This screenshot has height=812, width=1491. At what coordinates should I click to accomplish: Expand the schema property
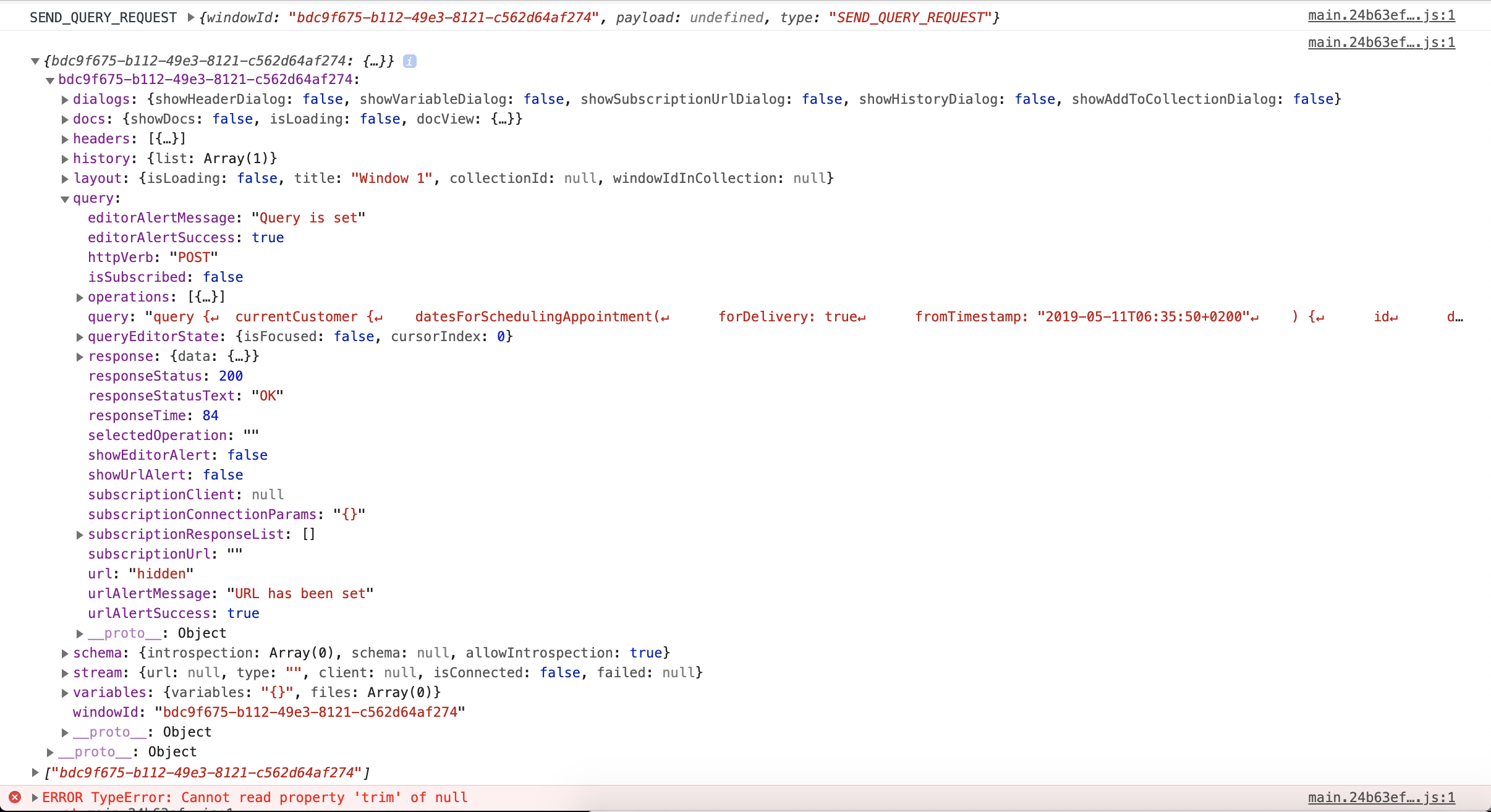[65, 653]
